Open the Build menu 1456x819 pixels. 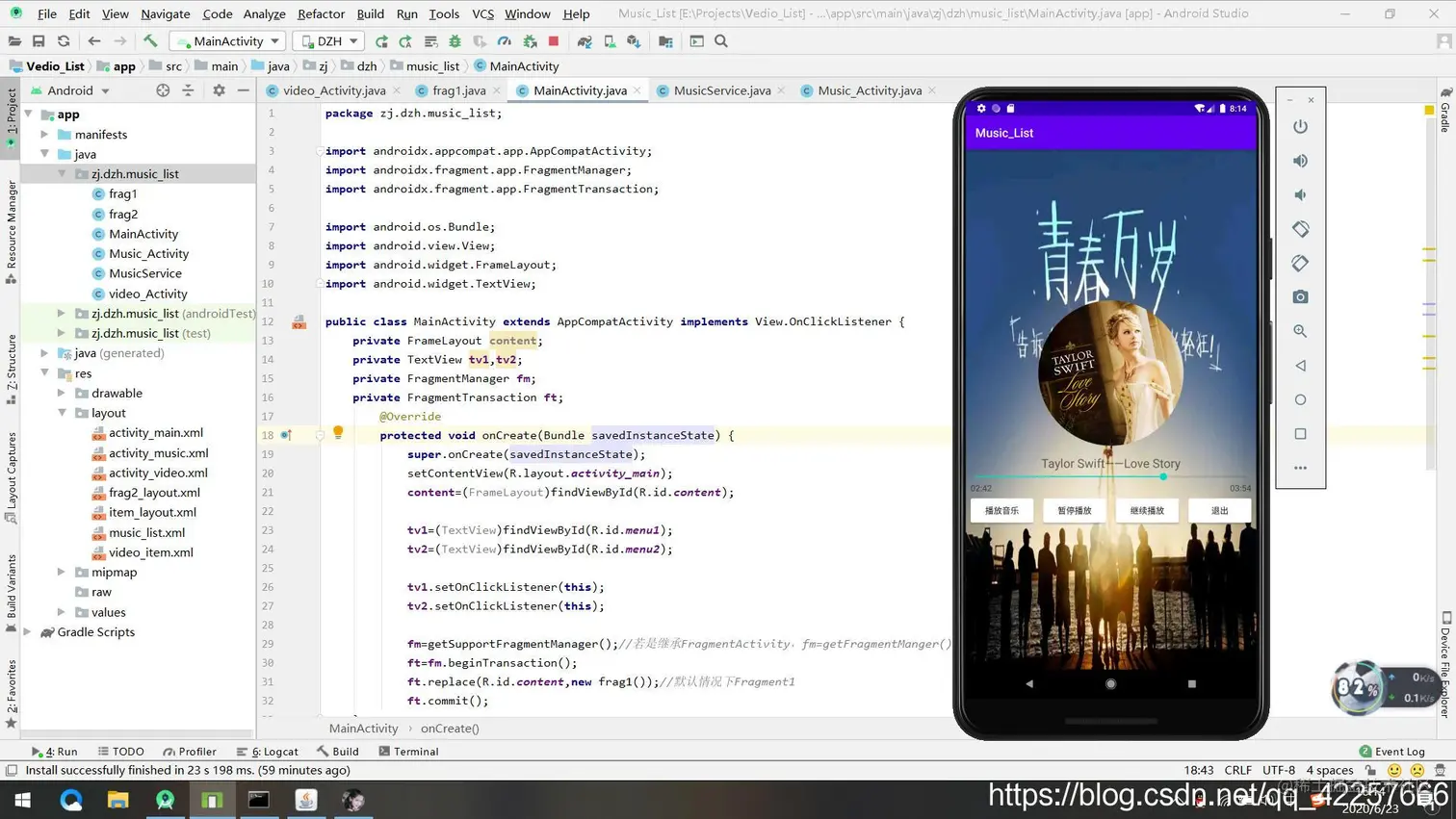coord(370,13)
